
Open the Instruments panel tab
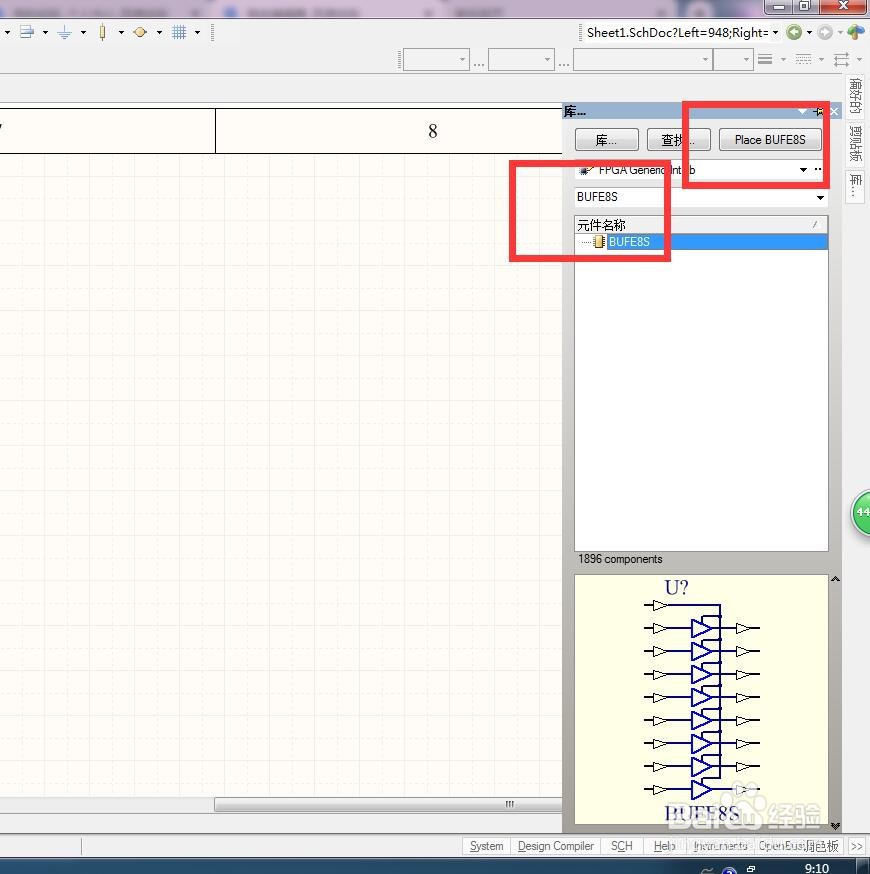[x=720, y=846]
